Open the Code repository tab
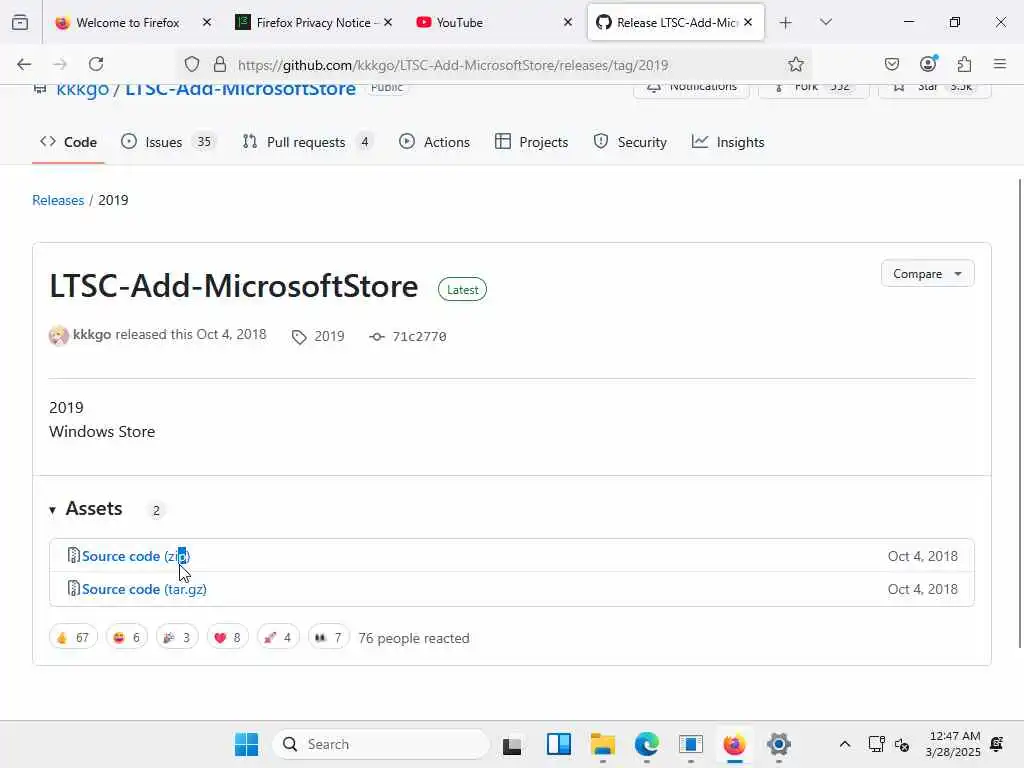The width and height of the screenshot is (1024, 768). tap(69, 142)
